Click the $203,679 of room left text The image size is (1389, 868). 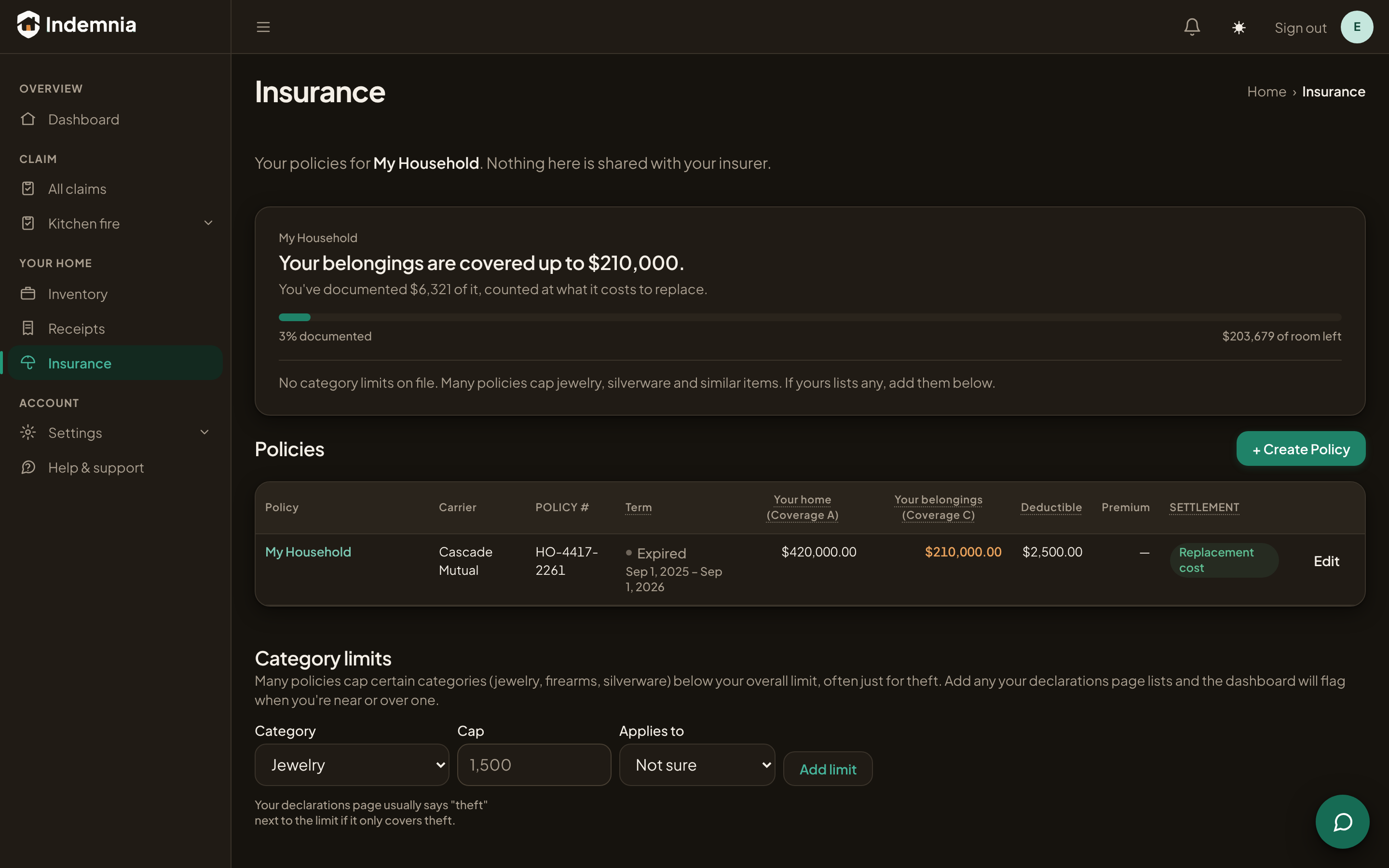point(1281,336)
